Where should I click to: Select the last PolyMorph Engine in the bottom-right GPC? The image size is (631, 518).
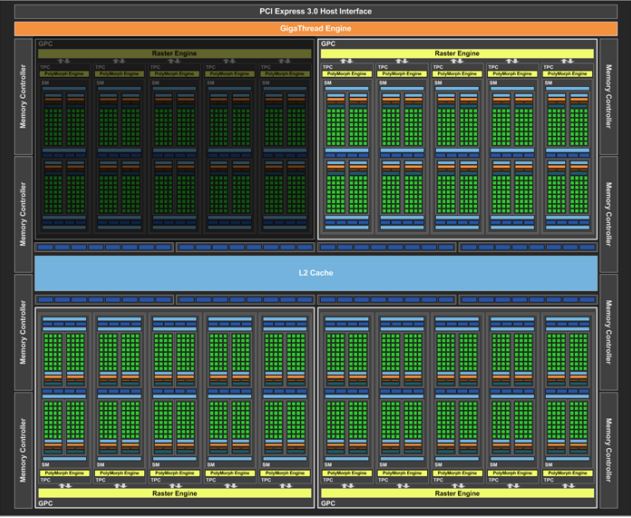tap(567, 473)
